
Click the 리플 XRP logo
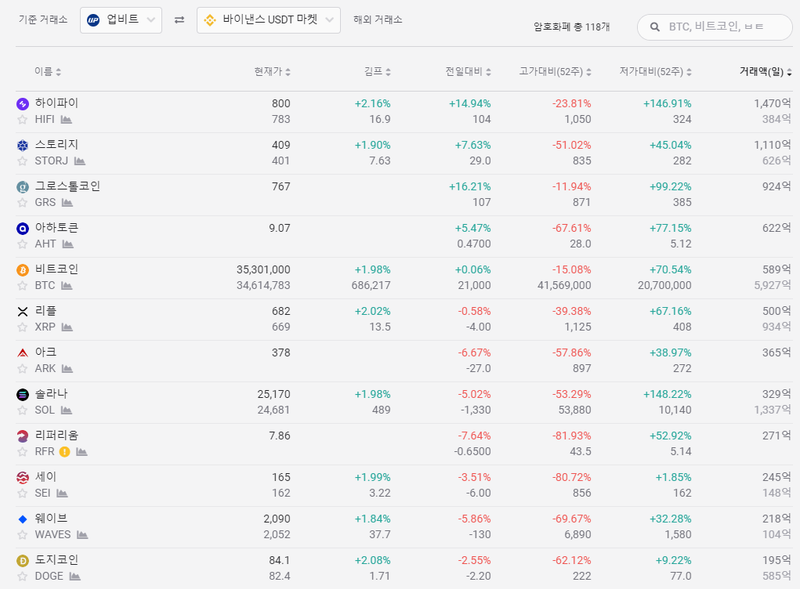coord(22,312)
